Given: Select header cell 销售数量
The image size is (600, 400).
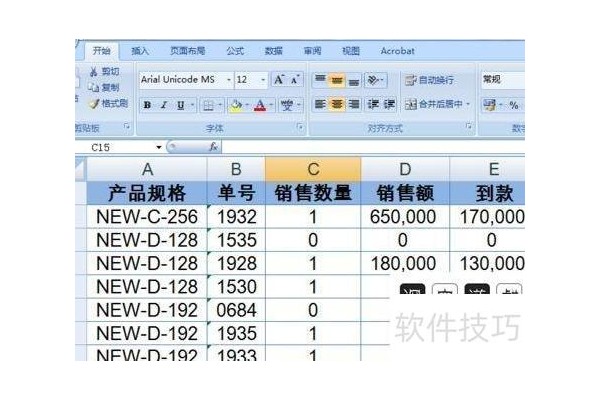Looking at the screenshot, I should click(x=313, y=193).
